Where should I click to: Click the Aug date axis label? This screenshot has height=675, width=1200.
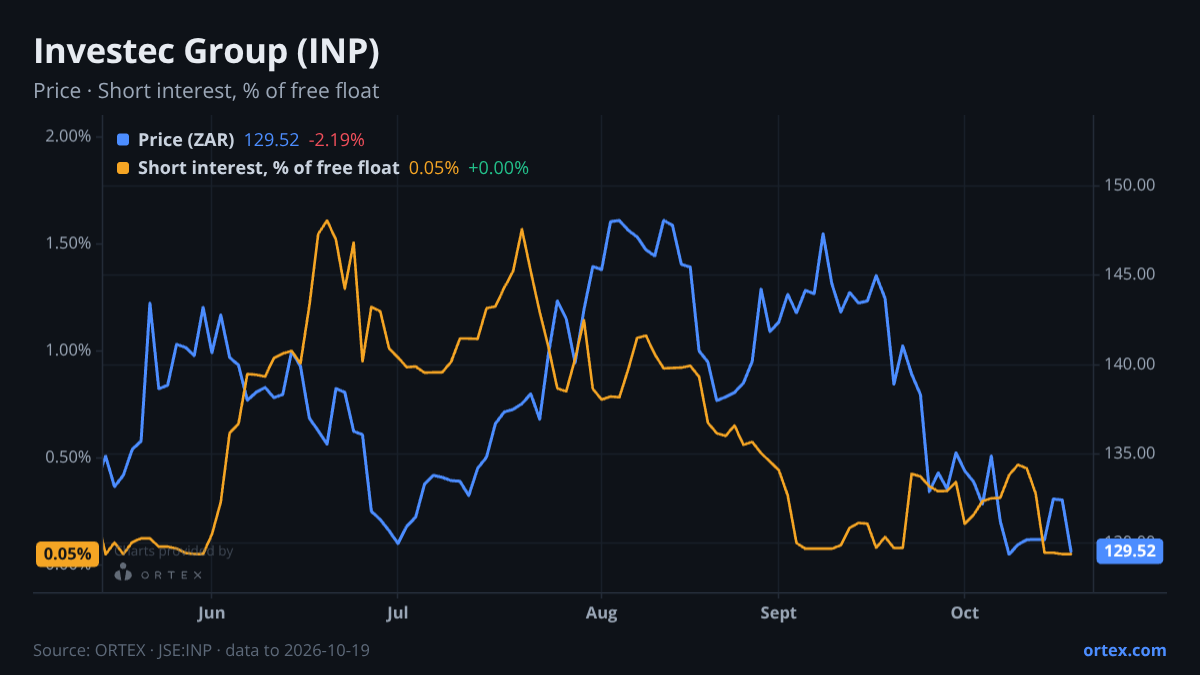point(601,613)
